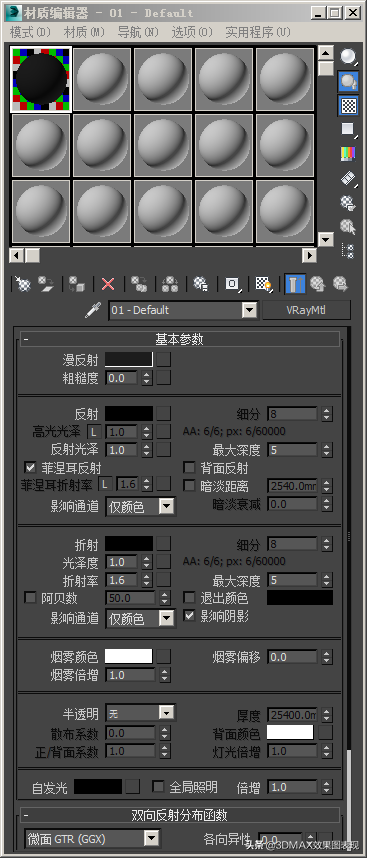The height and width of the screenshot is (858, 367).
Task: Toggle the Show End Result icon
Action: tap(295, 283)
